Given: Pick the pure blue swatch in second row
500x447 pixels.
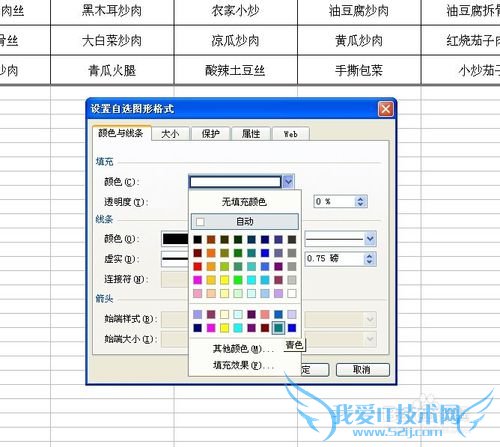Looking at the screenshot, I should pyautogui.click(x=265, y=253).
